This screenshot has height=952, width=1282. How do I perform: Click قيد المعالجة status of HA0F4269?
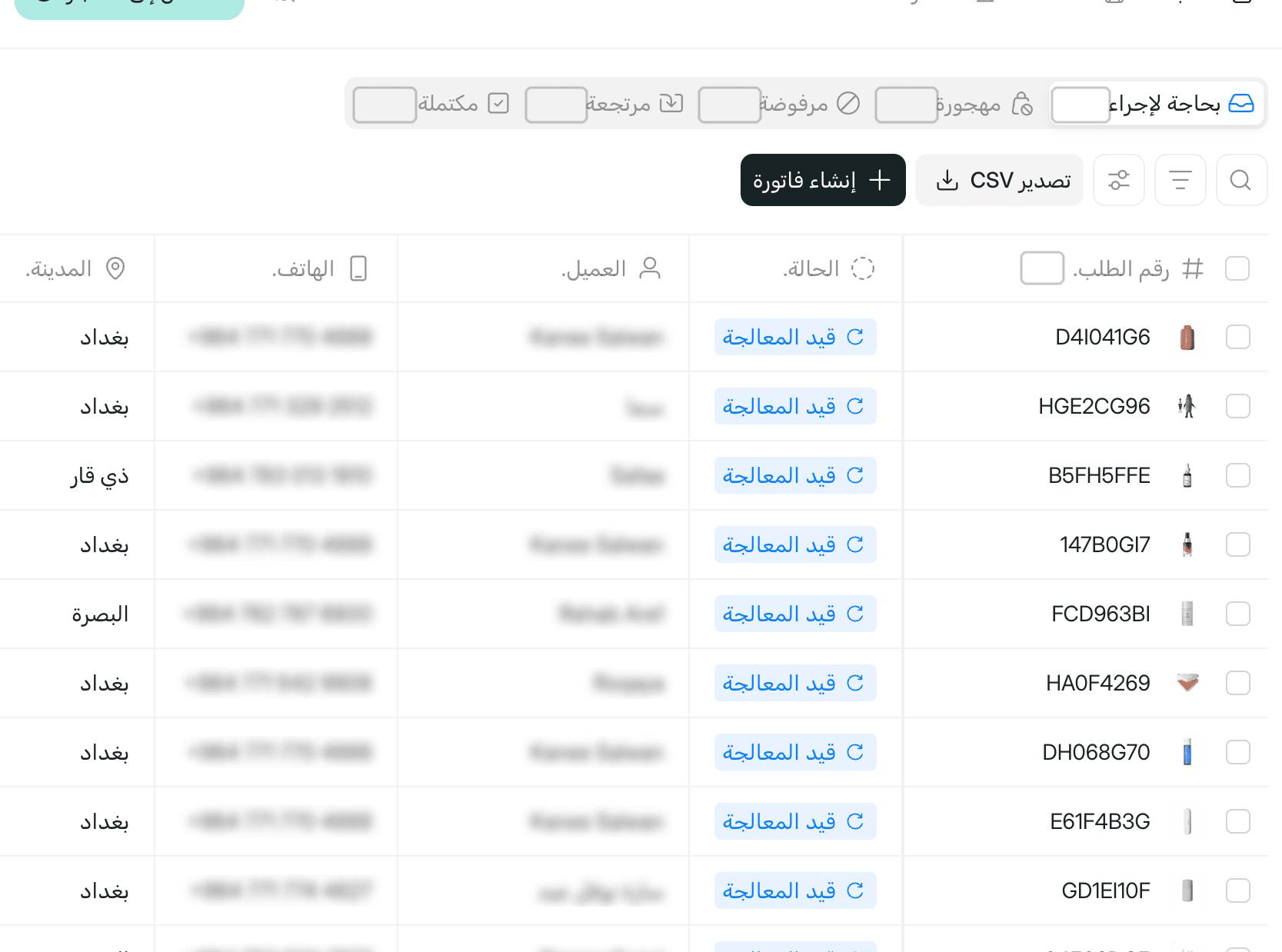tap(795, 683)
